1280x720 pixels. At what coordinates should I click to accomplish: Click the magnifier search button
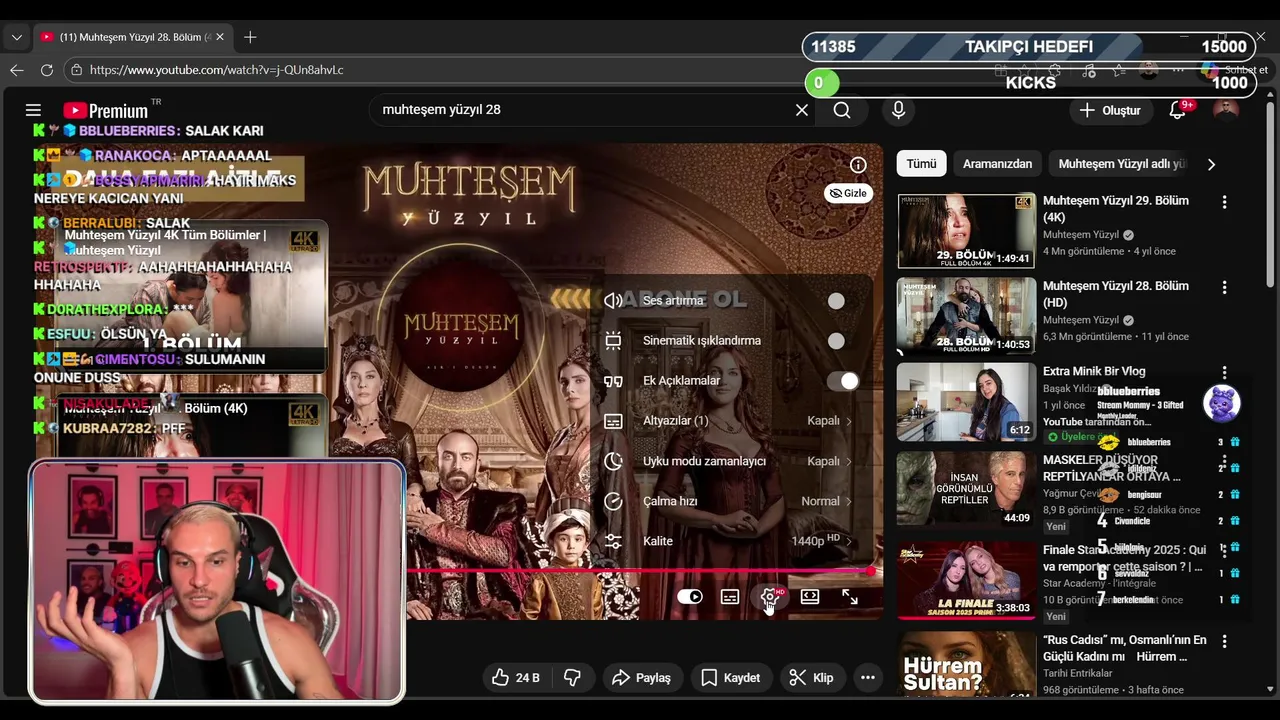pos(842,110)
